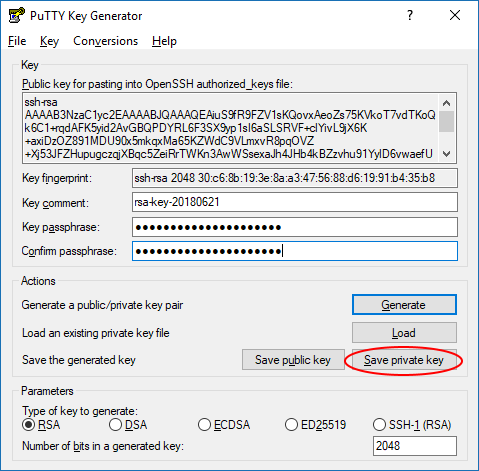The height and width of the screenshot is (471, 479).
Task: Close the PuTTY Key Generator window
Action: click(x=455, y=15)
